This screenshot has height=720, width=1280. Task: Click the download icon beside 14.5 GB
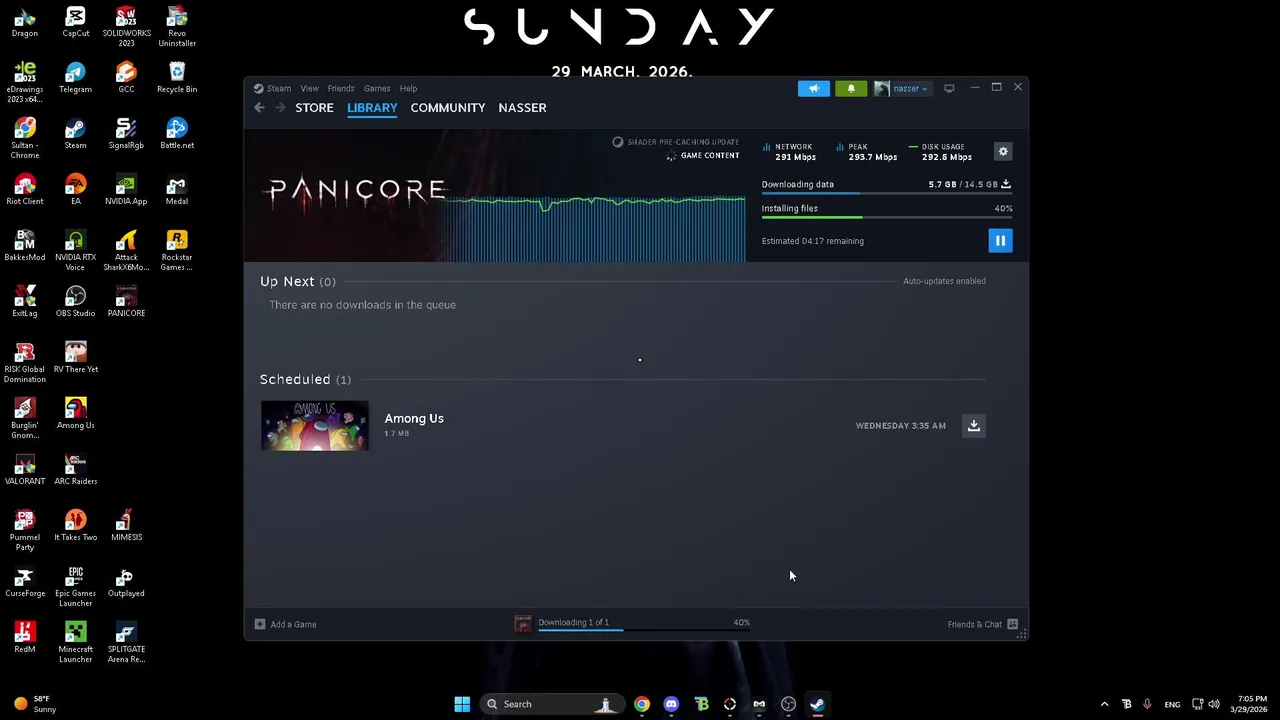[1006, 184]
